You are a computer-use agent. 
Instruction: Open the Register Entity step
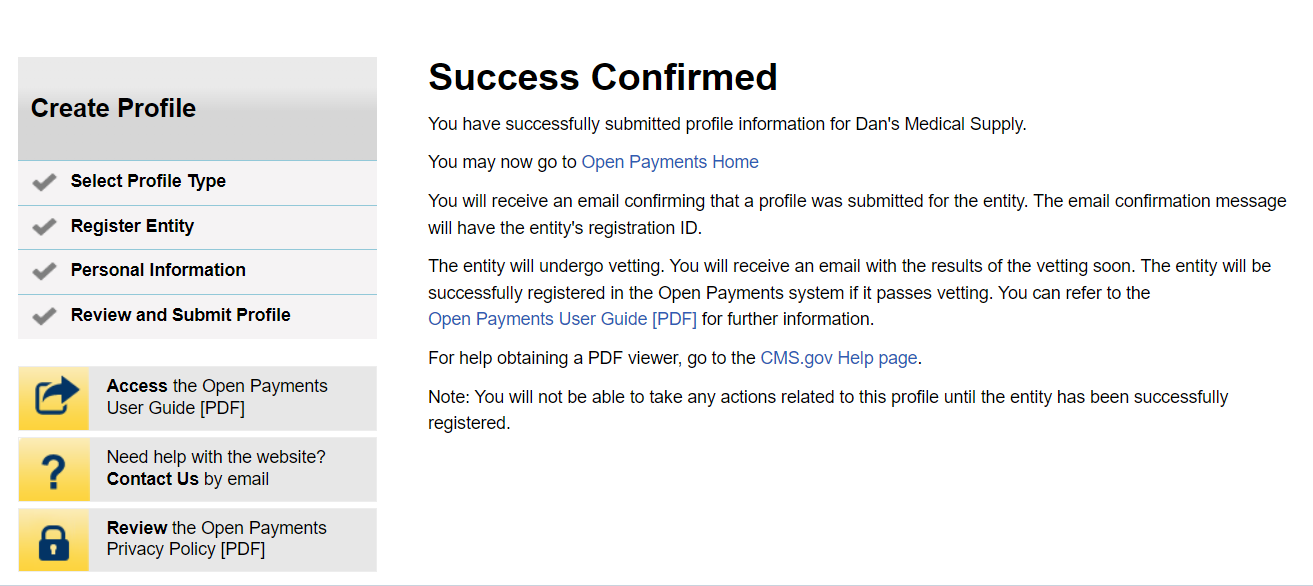tap(132, 226)
